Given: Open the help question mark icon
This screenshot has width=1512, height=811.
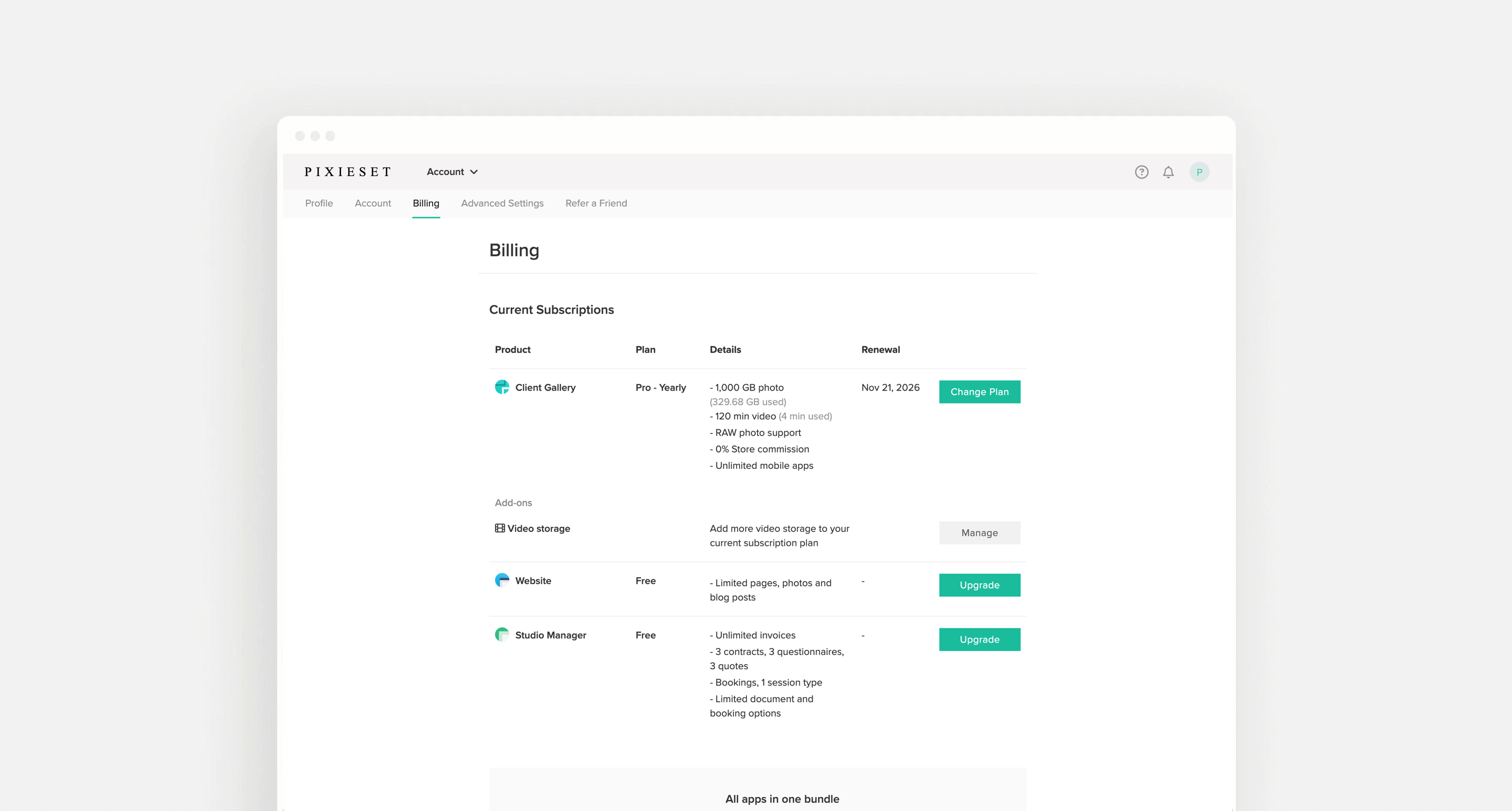Looking at the screenshot, I should [1142, 171].
